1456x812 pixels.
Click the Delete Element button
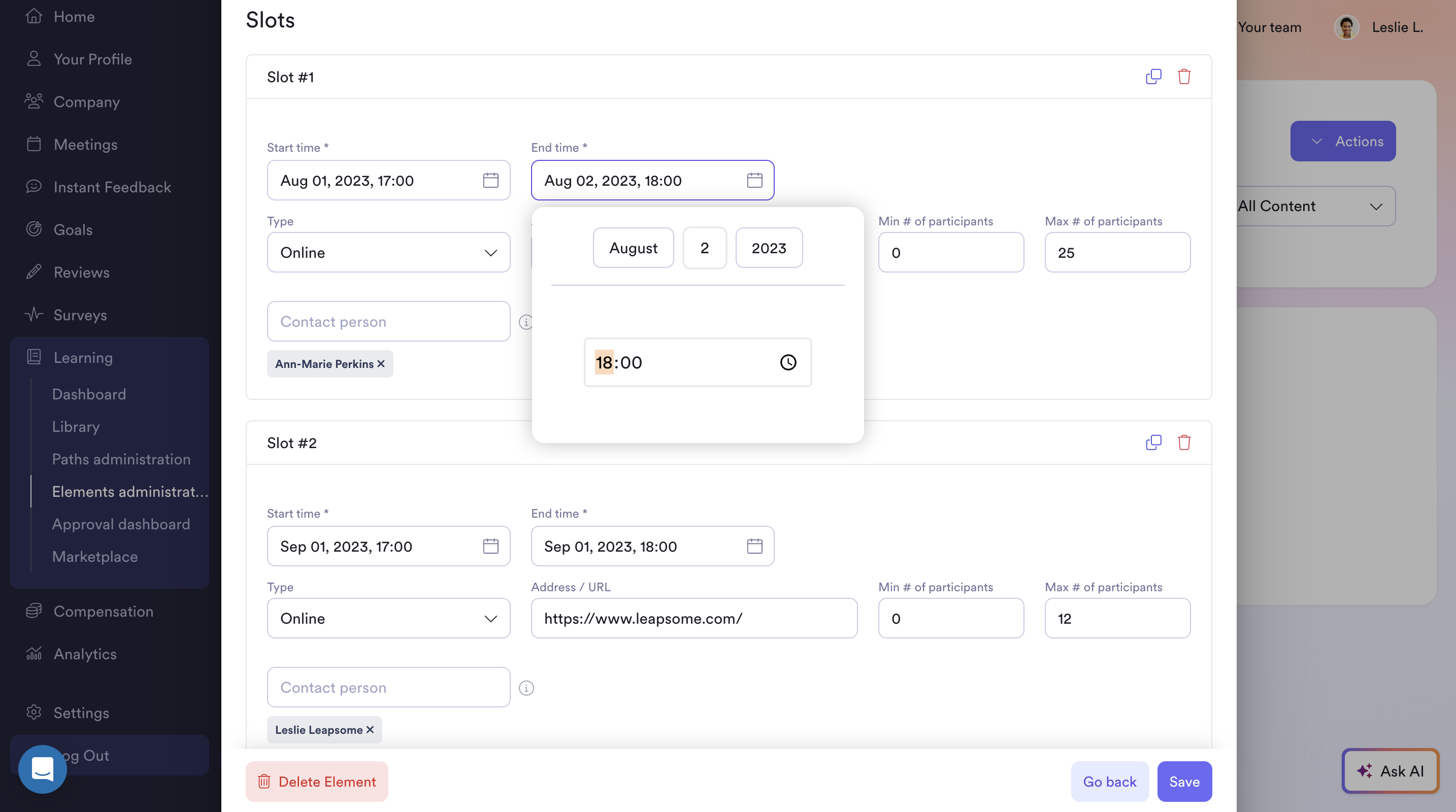(316, 782)
